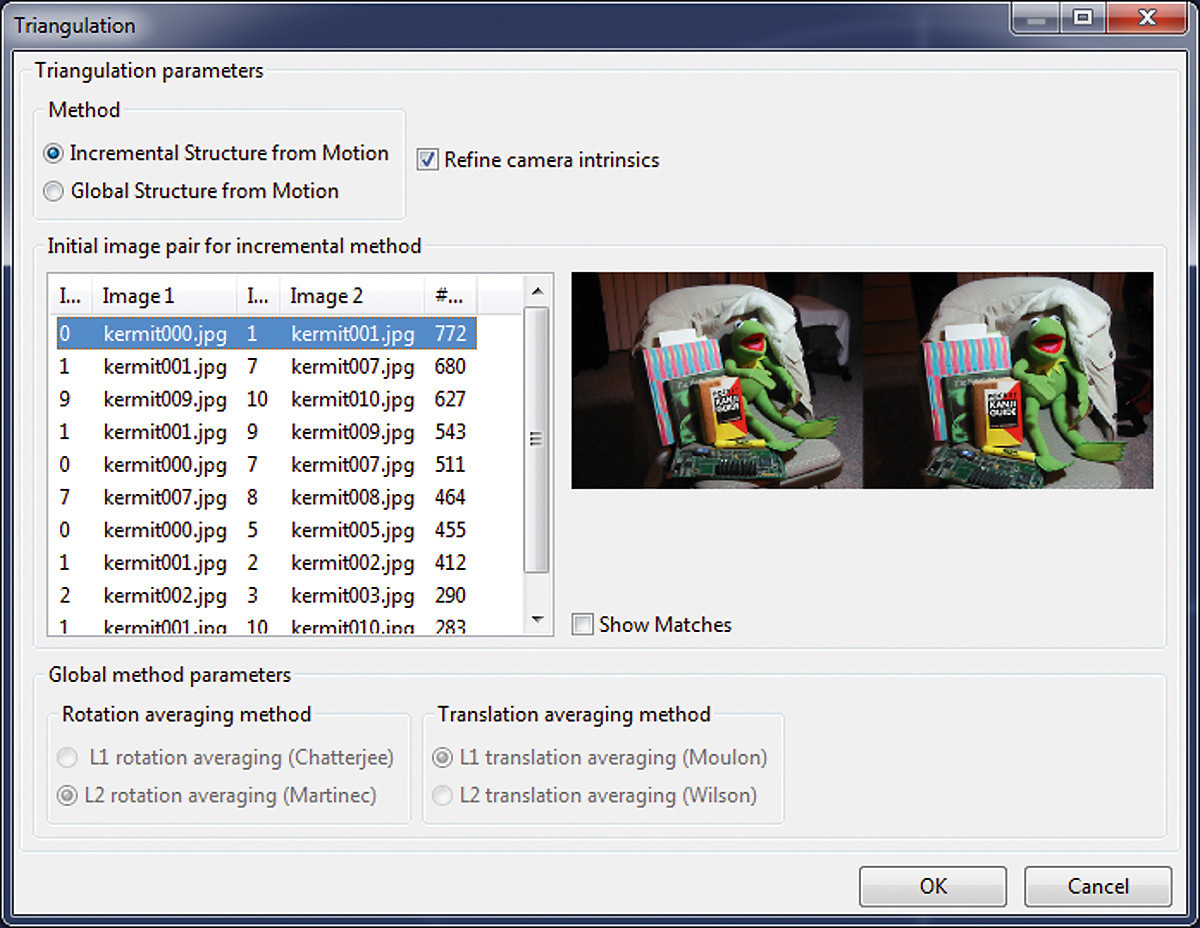Image resolution: width=1200 pixels, height=928 pixels.
Task: Click the OK button
Action: (933, 886)
